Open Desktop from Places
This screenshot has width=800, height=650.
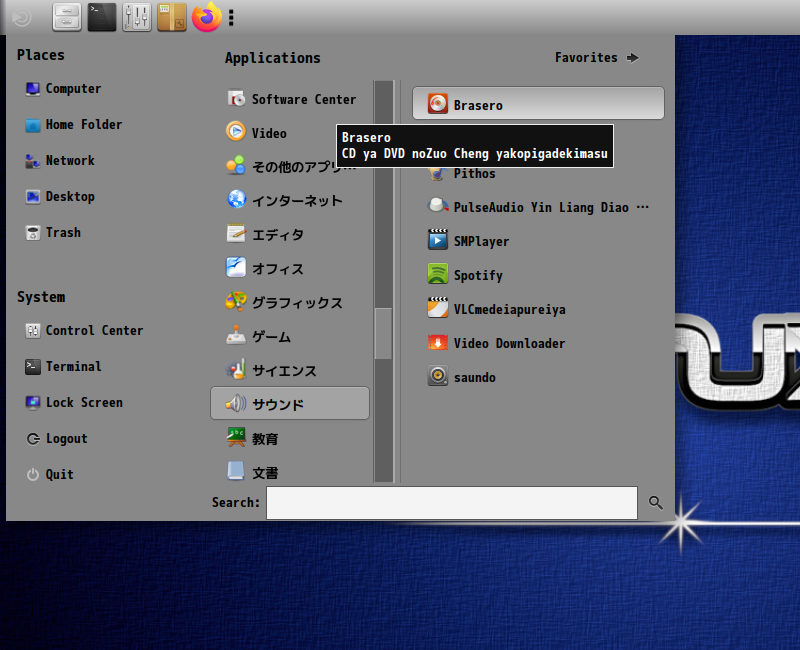click(60, 197)
